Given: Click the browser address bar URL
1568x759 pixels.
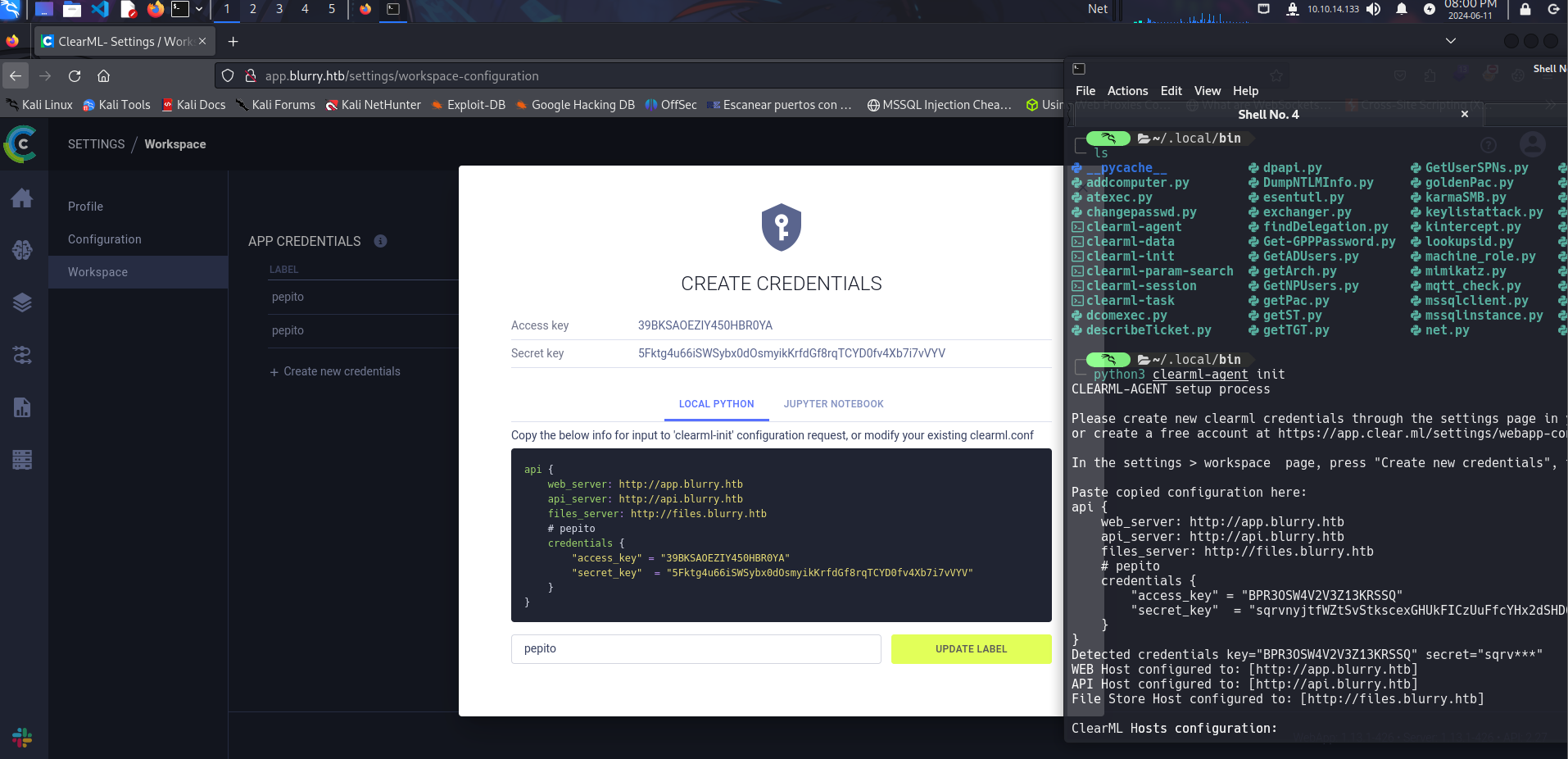Looking at the screenshot, I should [x=401, y=76].
